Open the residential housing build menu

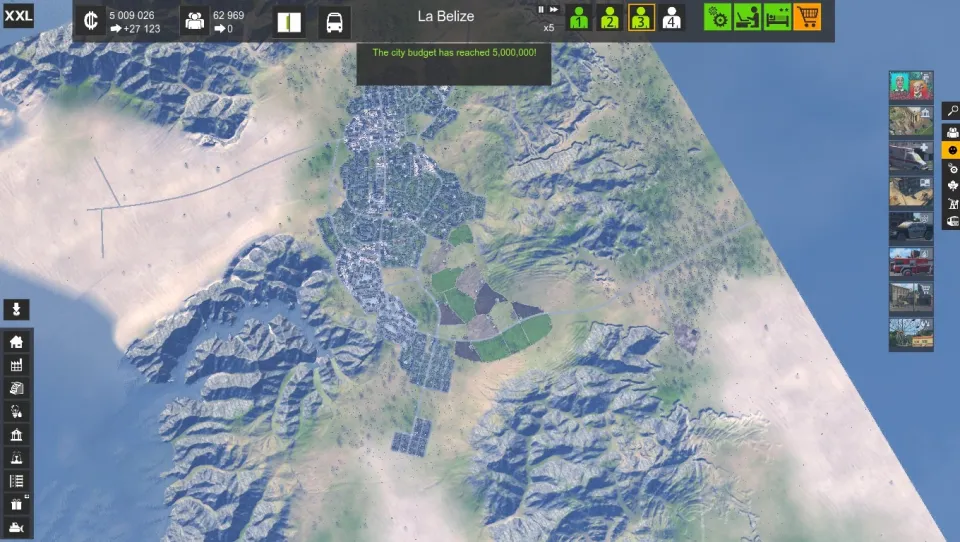pos(17,342)
